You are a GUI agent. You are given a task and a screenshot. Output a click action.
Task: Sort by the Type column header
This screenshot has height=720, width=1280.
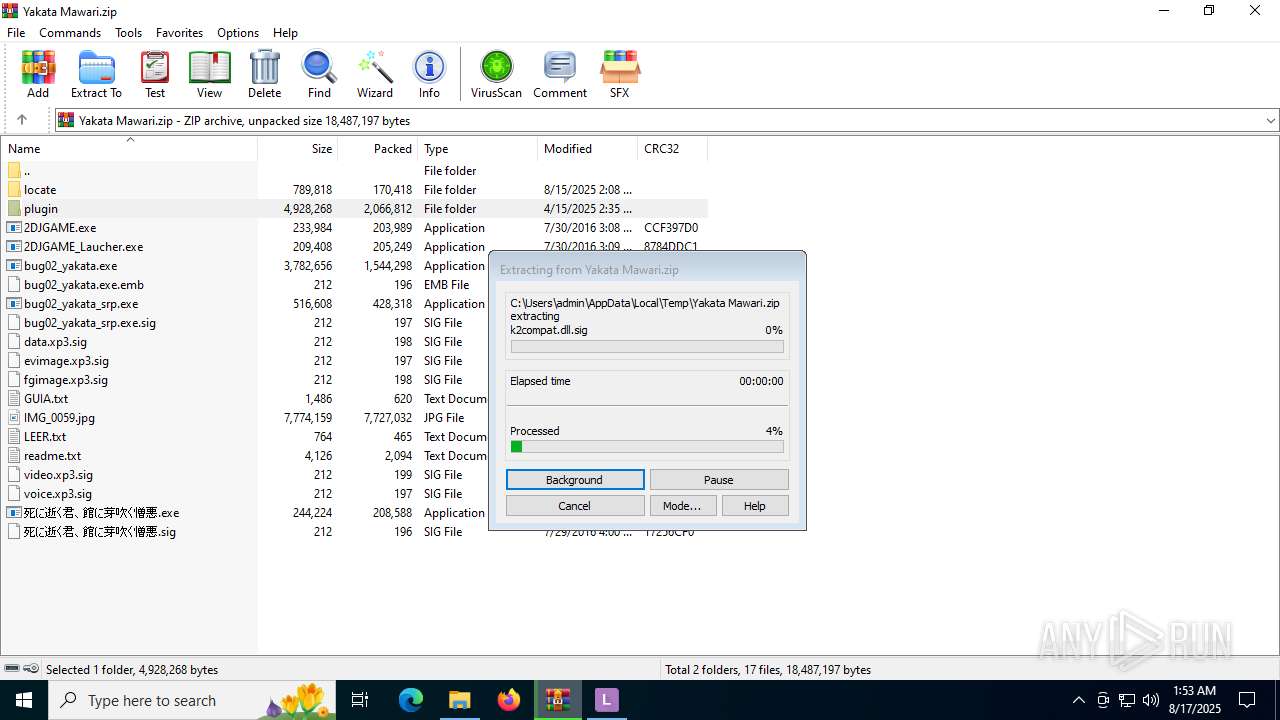pos(478,148)
